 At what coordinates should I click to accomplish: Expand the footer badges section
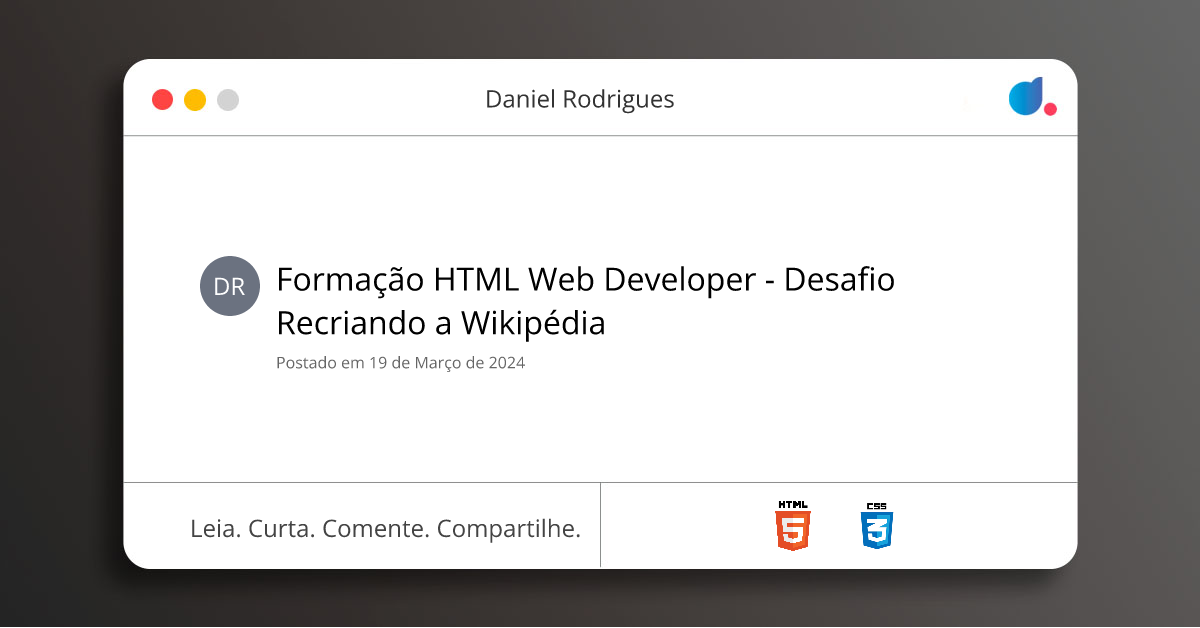coord(838,525)
